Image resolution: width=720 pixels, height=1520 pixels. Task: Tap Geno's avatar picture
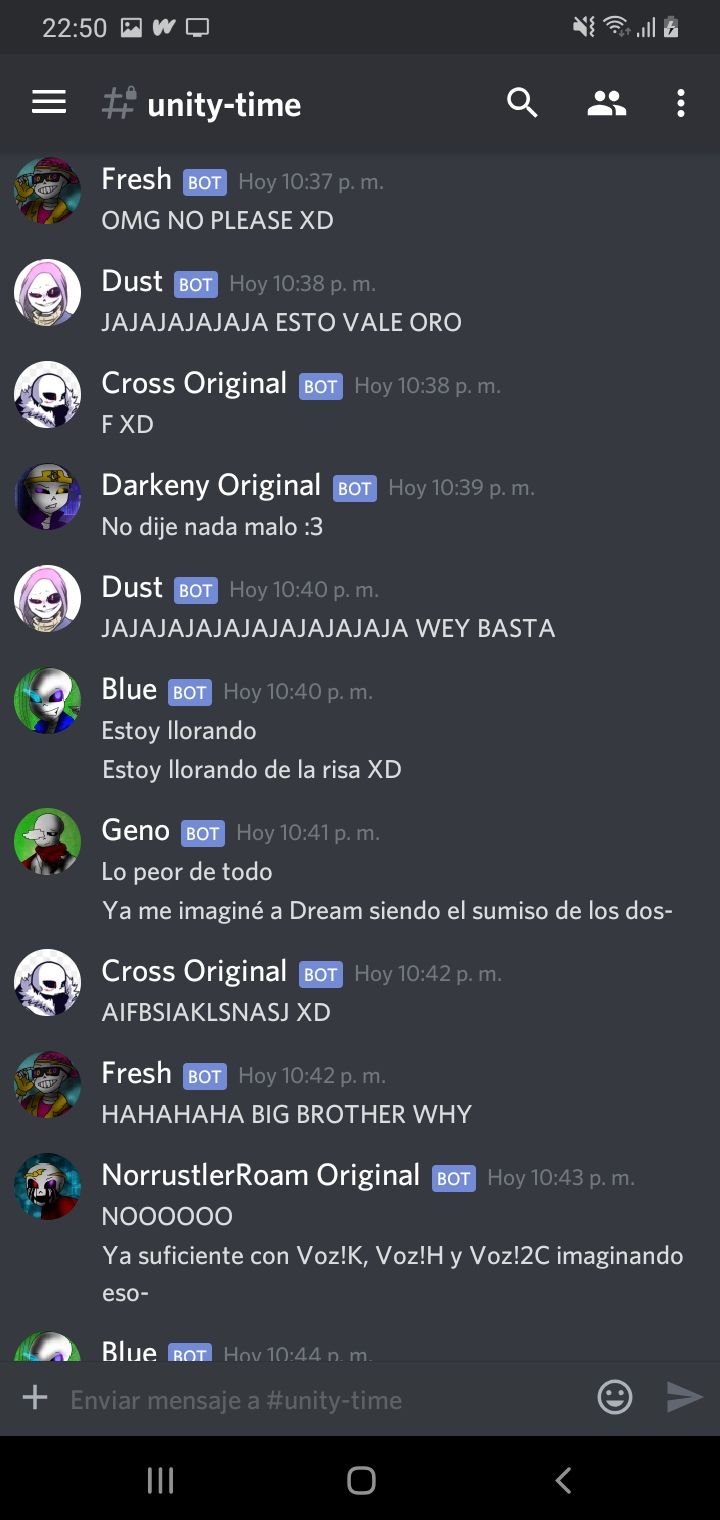coord(47,841)
